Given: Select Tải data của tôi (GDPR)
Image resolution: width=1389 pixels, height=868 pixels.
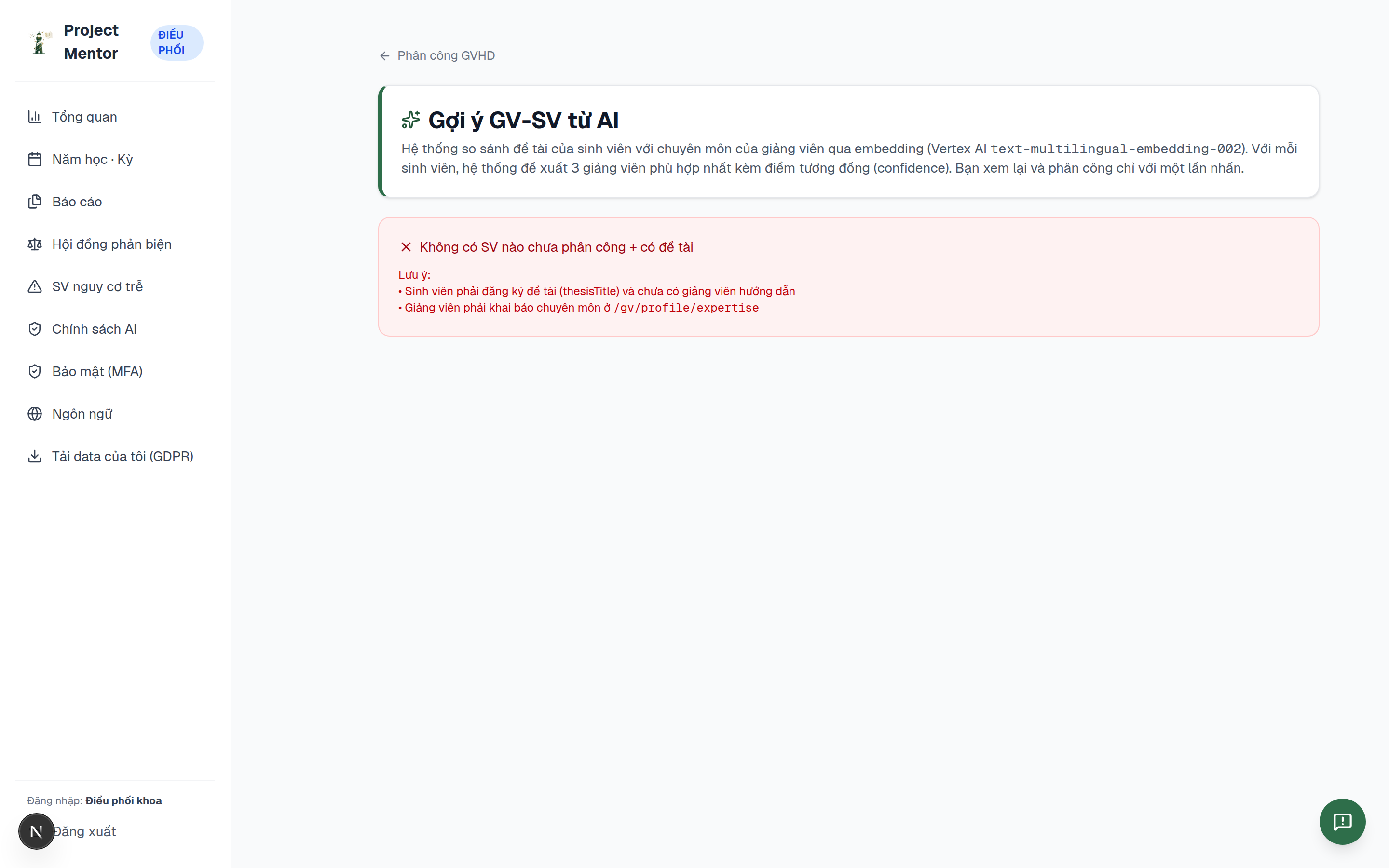Looking at the screenshot, I should (x=115, y=456).
